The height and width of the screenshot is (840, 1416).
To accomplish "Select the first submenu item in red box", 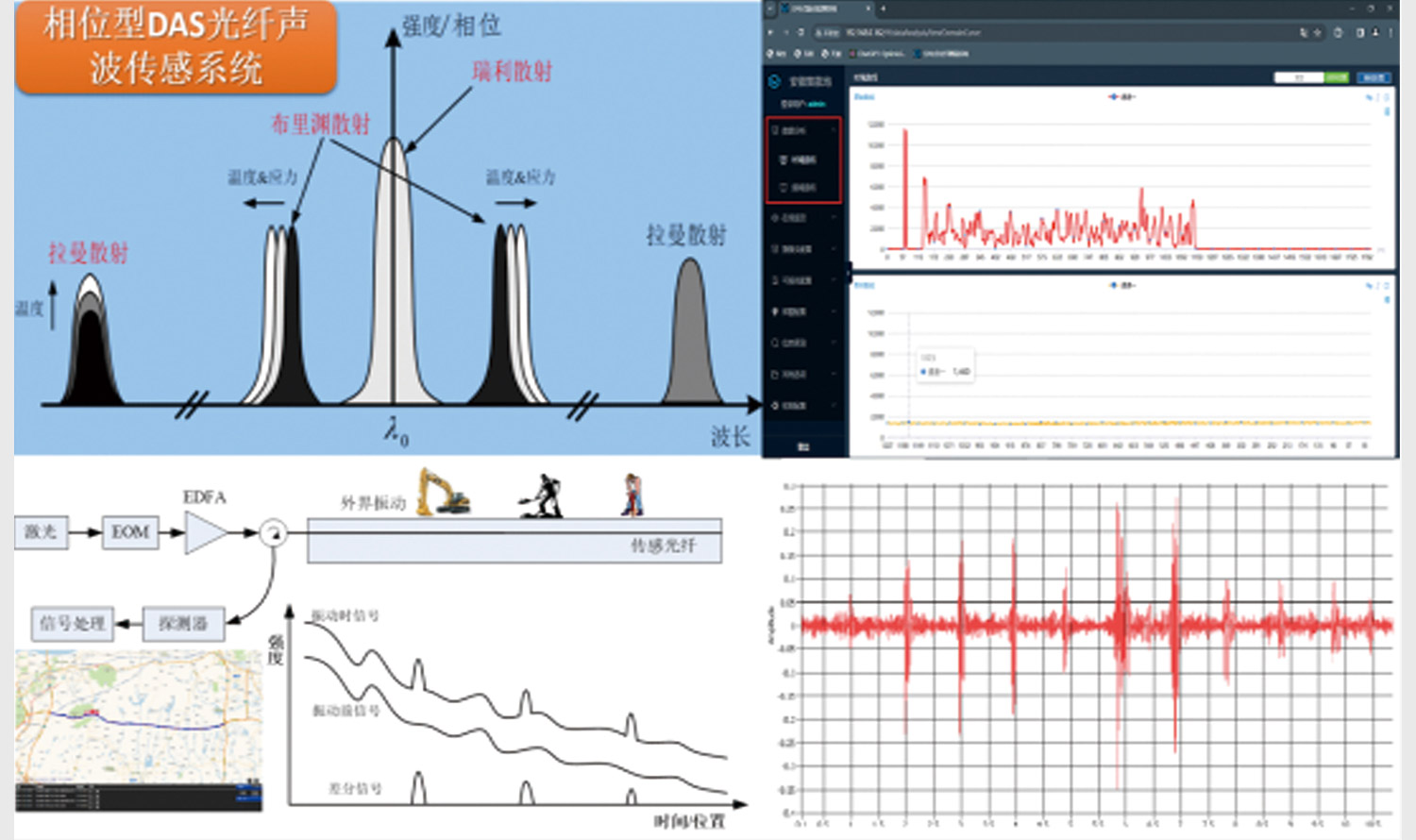I will 802,160.
